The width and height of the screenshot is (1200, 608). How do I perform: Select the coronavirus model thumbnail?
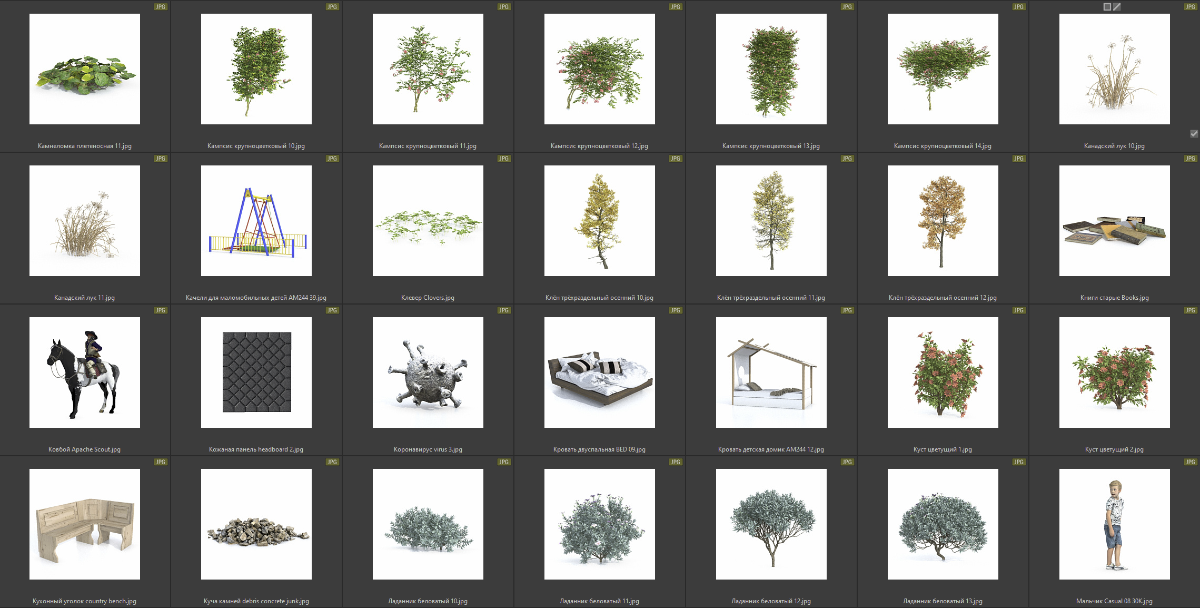428,372
